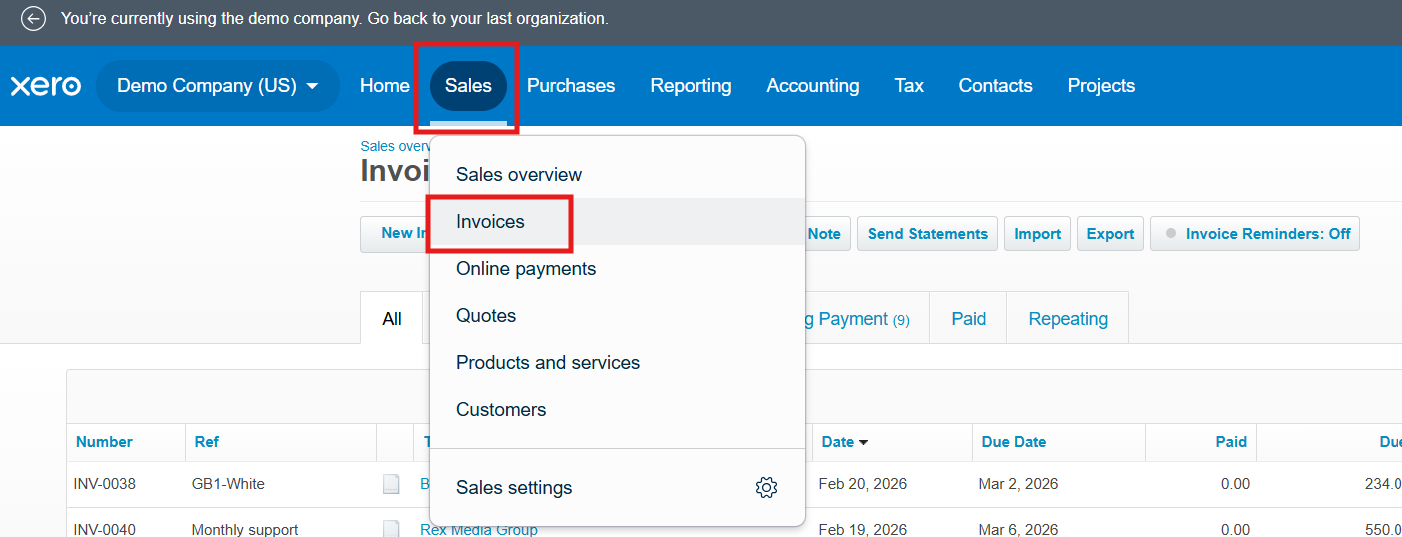Click the Mar 6, 2026 due date
This screenshot has height=537, width=1402.
[1018, 529]
